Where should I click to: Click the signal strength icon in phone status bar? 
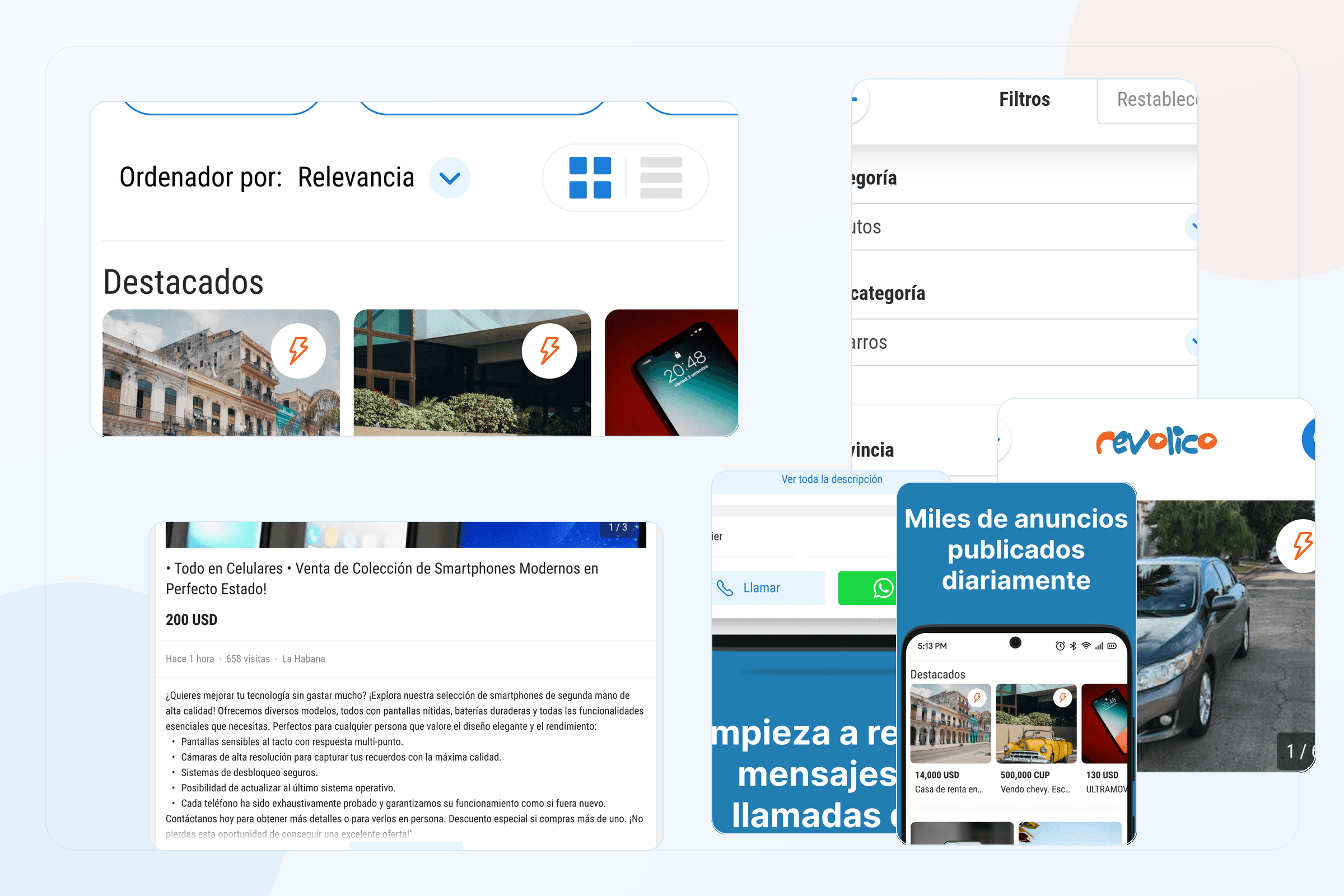pyautogui.click(x=1099, y=646)
